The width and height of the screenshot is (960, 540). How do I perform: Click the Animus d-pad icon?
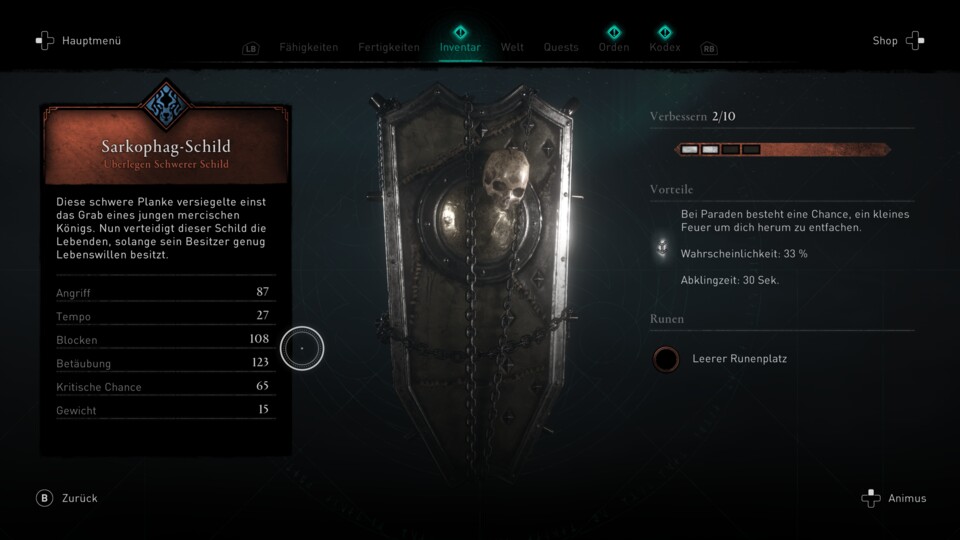click(x=871, y=498)
